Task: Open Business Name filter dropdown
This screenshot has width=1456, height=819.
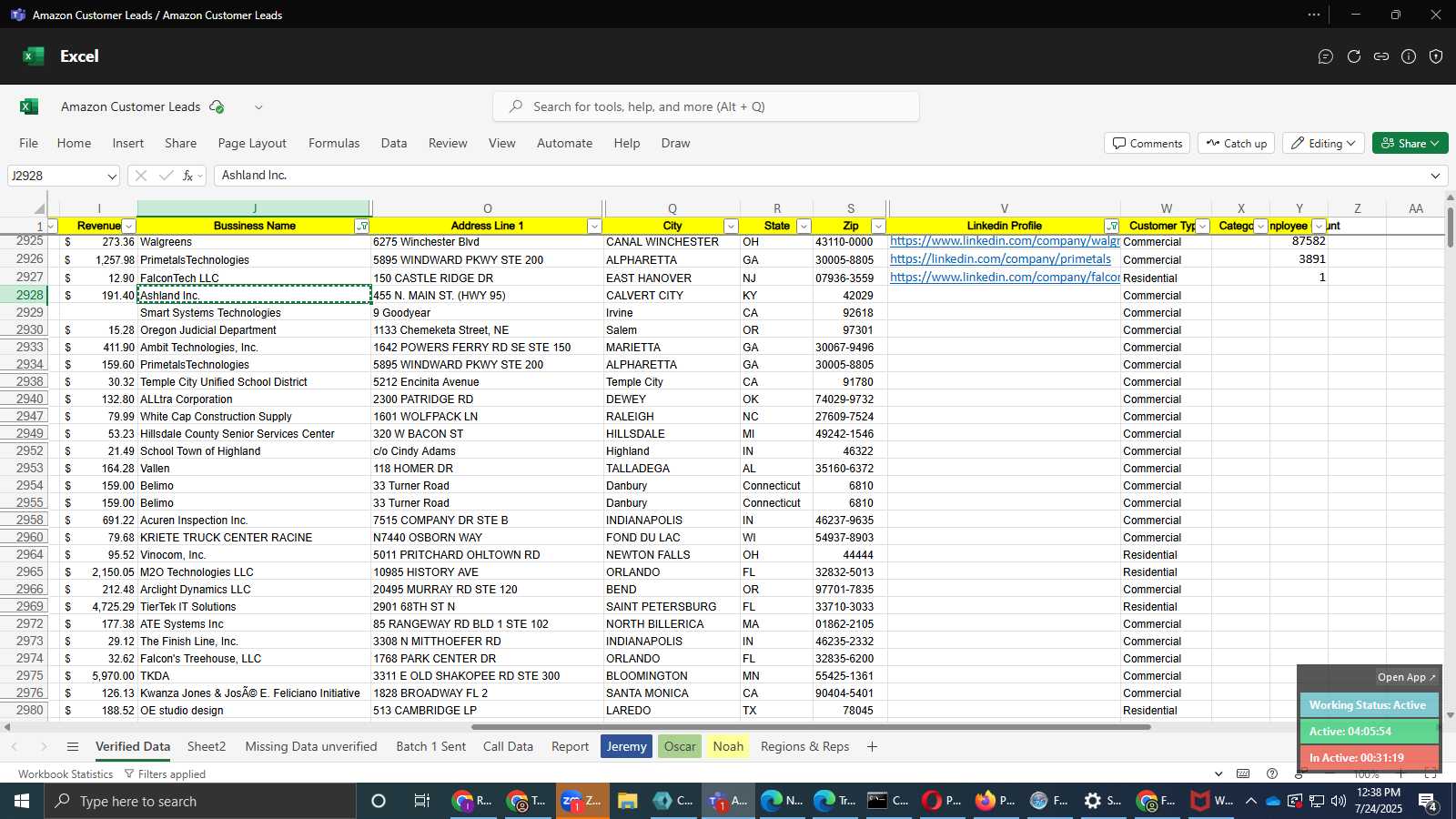Action: [362, 226]
